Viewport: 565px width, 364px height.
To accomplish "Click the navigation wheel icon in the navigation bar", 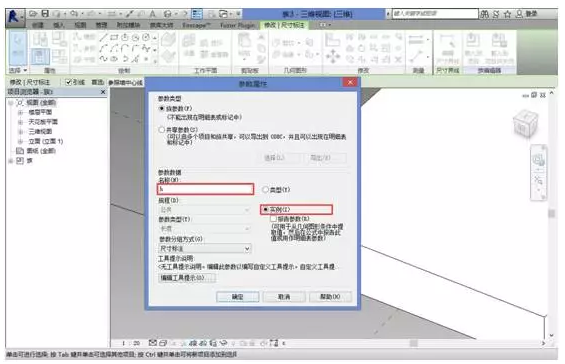I will pyautogui.click(x=539, y=159).
